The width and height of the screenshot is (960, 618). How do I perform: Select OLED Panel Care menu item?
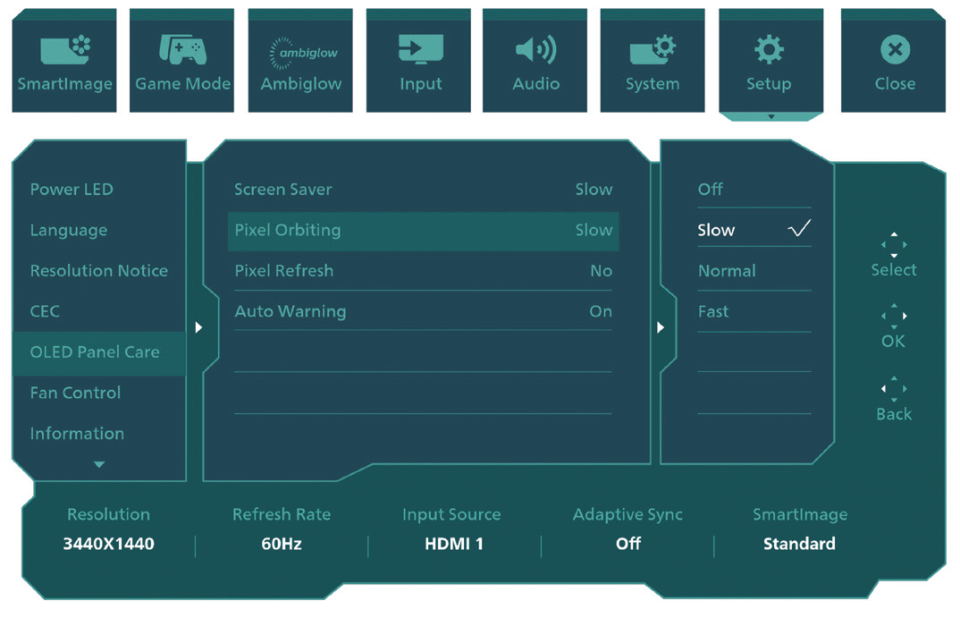click(x=95, y=352)
